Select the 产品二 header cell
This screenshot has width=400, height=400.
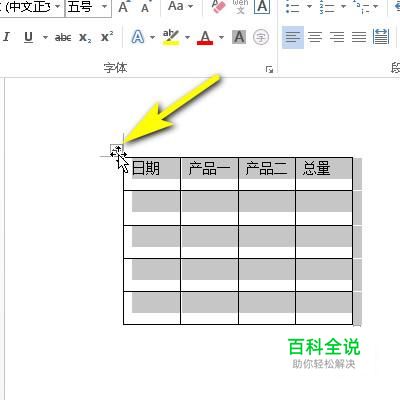coord(267,174)
